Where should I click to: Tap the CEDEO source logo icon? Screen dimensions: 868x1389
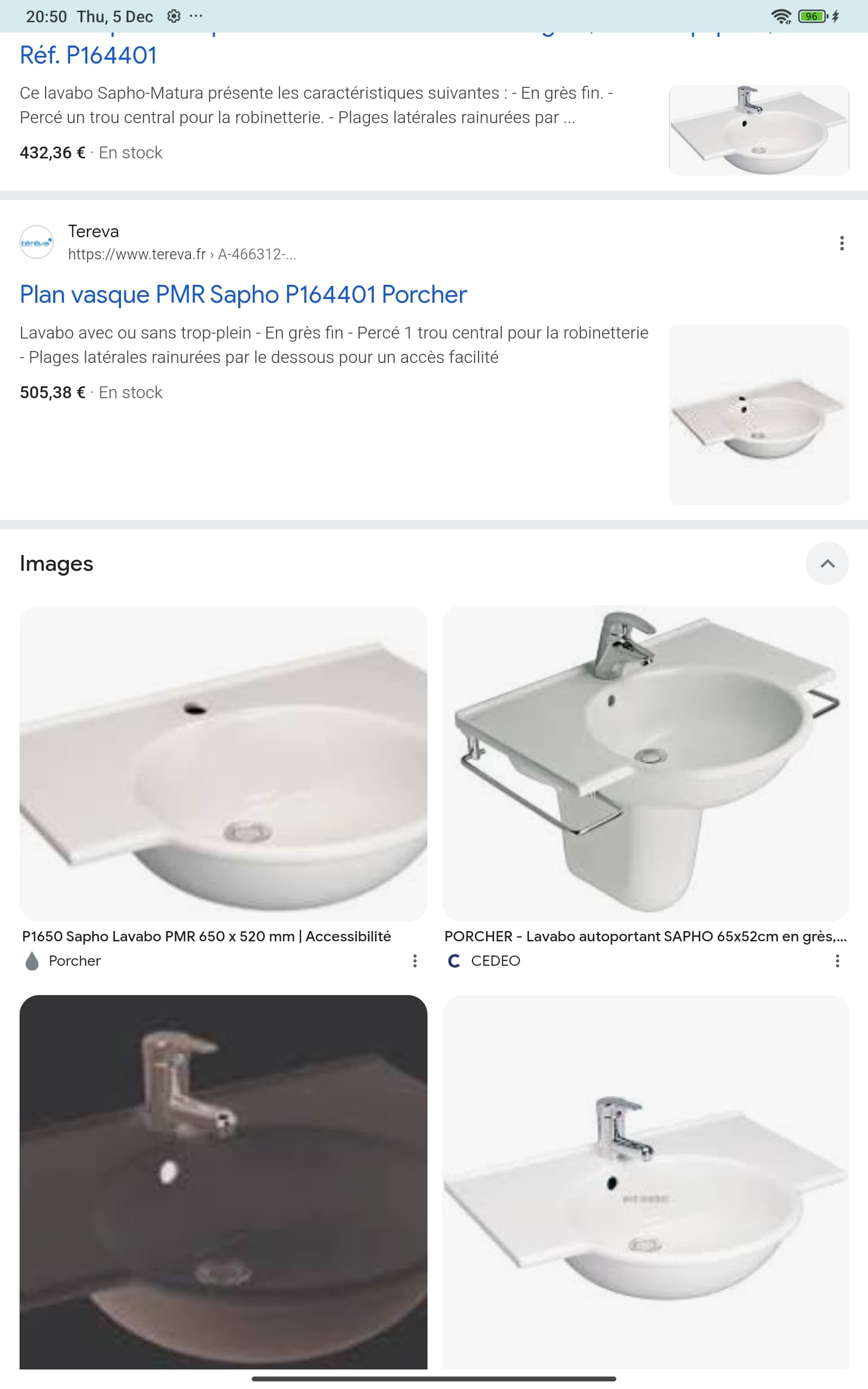tap(454, 961)
